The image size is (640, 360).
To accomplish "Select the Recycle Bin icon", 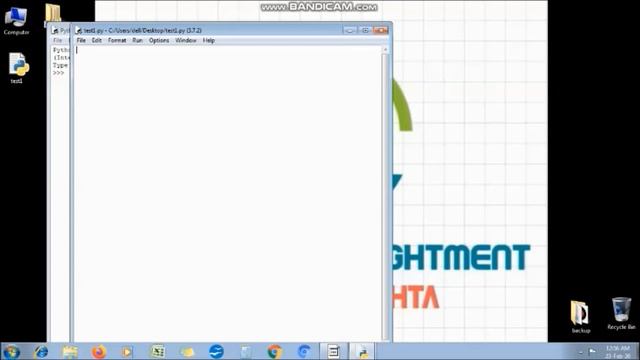I will click(x=621, y=313).
